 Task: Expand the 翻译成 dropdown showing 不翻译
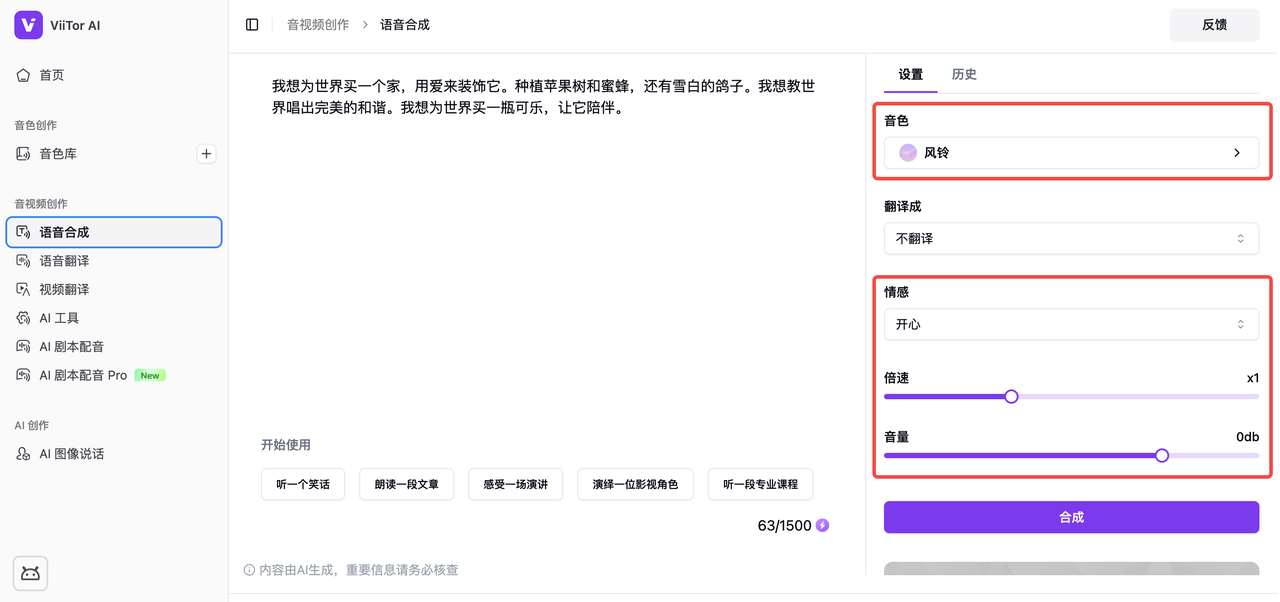pos(1071,239)
